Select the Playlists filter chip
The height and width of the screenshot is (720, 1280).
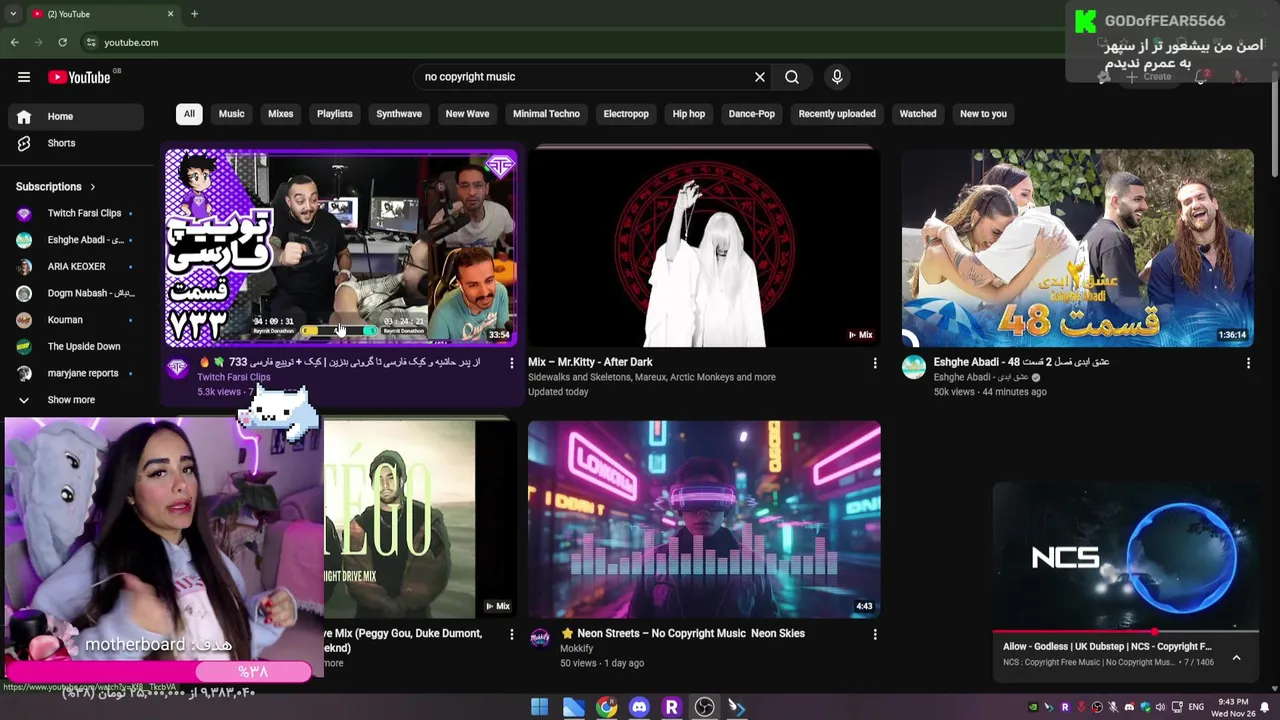335,114
